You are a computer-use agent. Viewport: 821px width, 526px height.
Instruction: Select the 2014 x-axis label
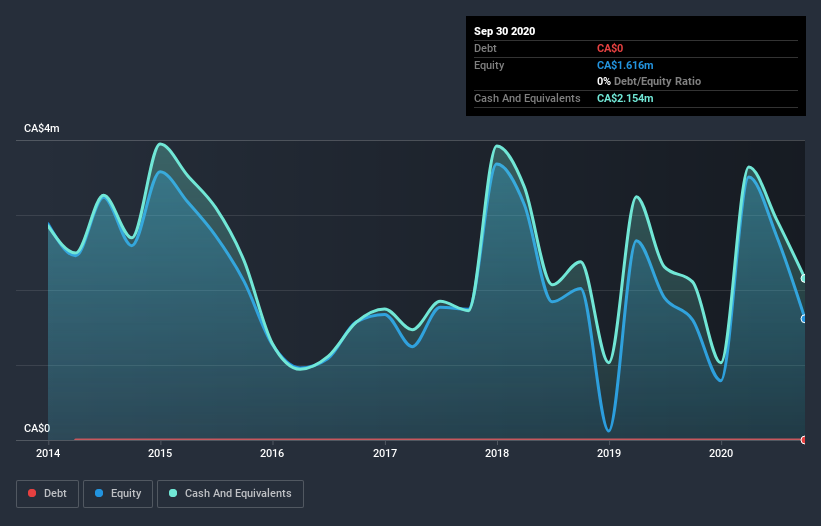pos(48,453)
